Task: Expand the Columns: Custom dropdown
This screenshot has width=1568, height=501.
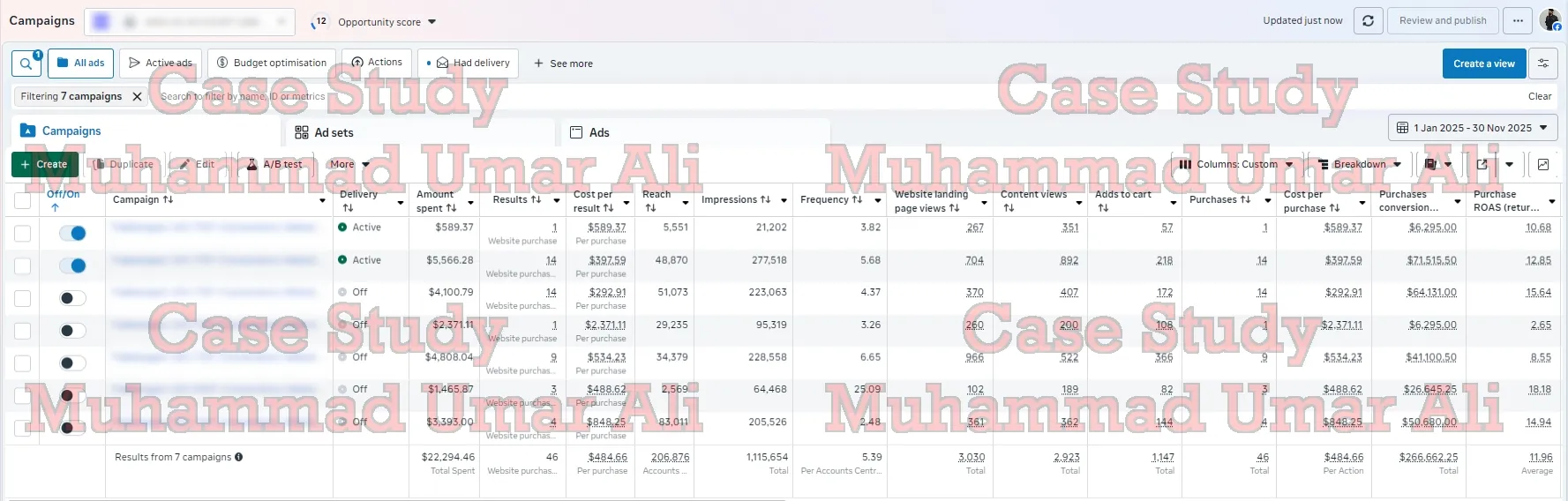Action: tap(1235, 164)
